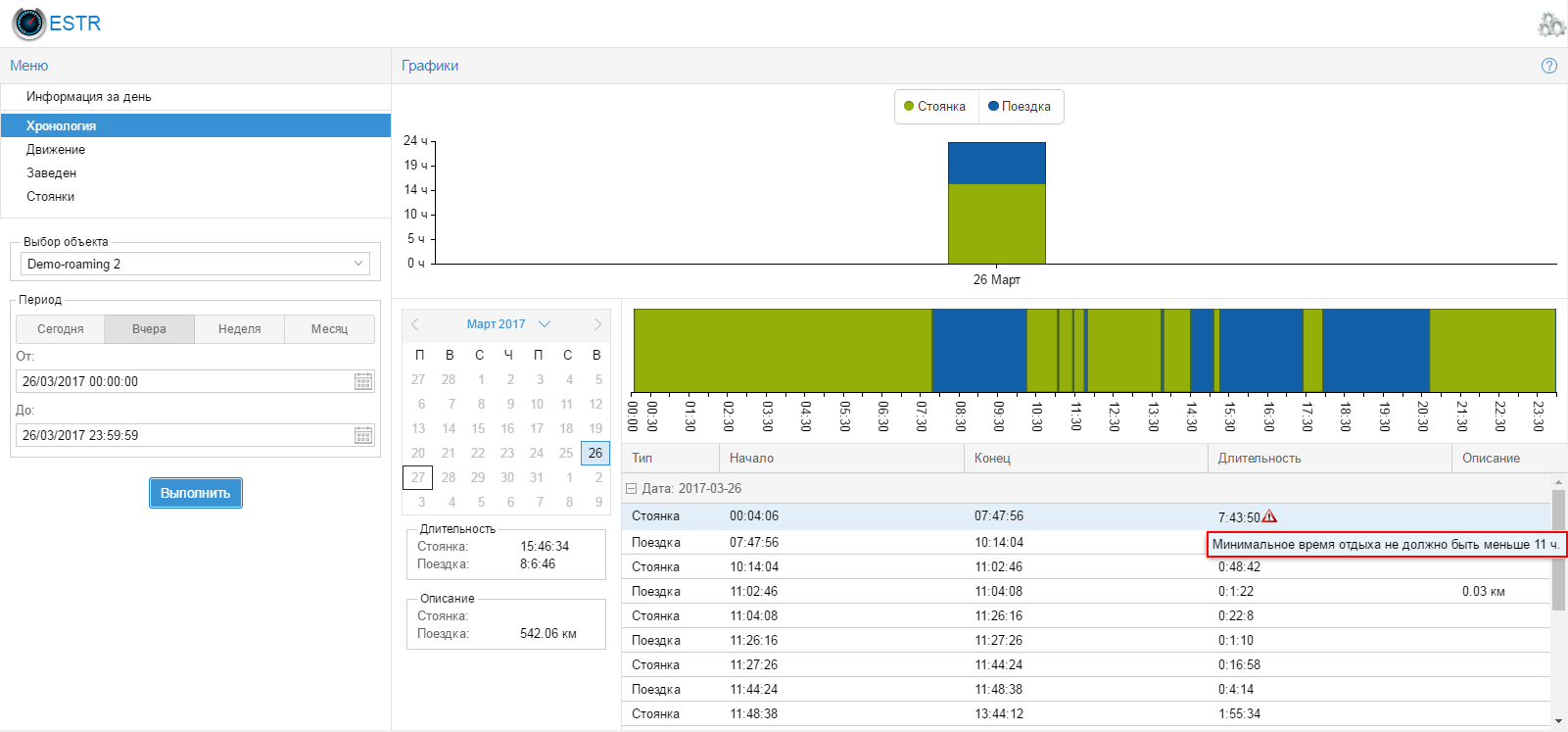The width and height of the screenshot is (1568, 732).
Task: Select the Сегодня period option
Action: point(60,329)
